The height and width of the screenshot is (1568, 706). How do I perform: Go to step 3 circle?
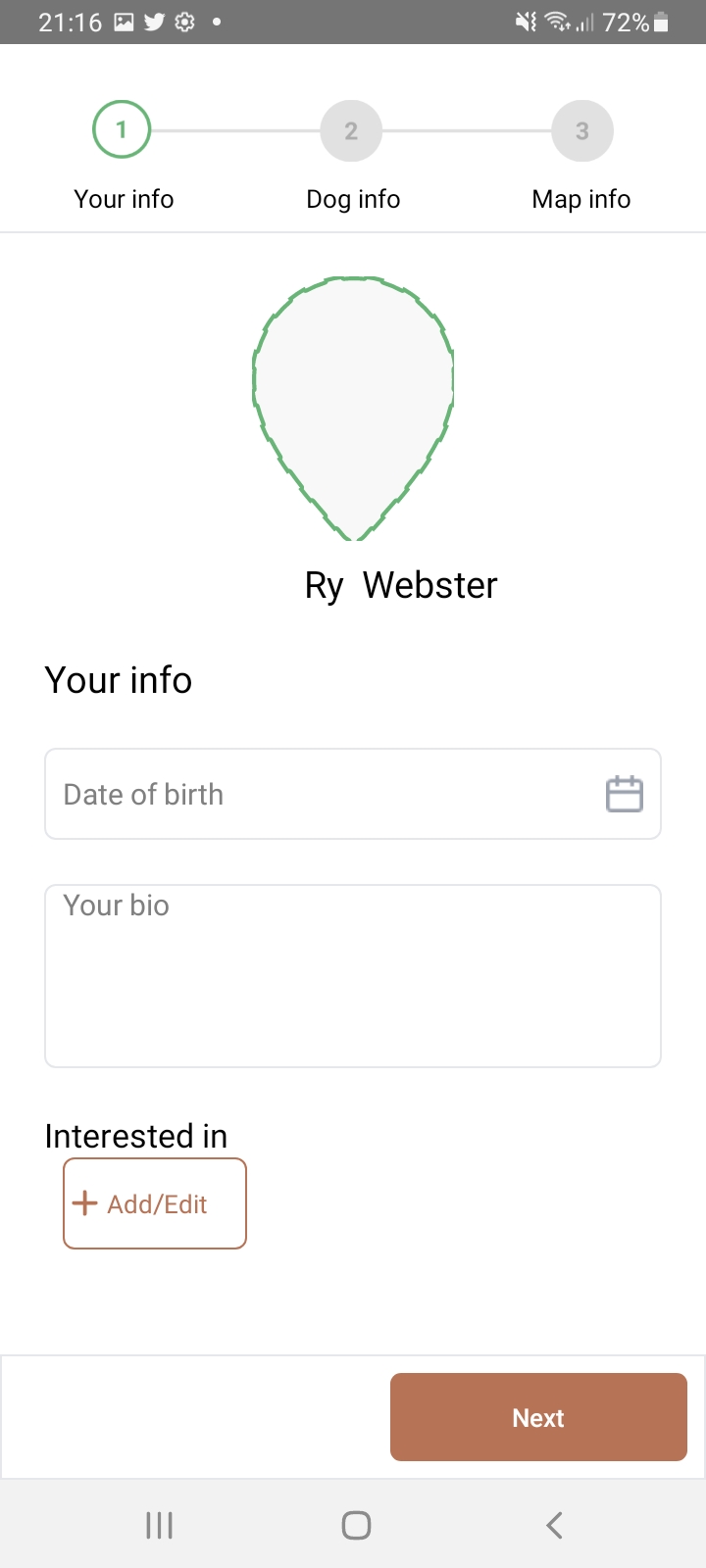click(582, 130)
